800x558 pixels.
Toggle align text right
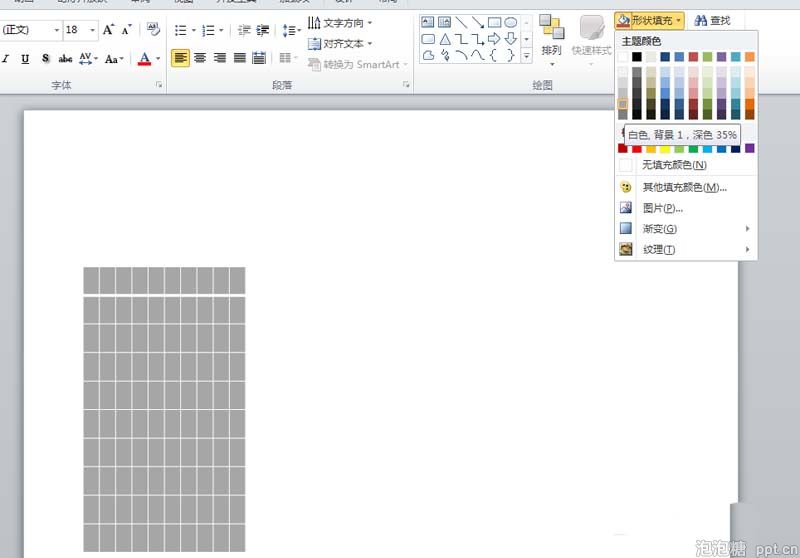pyautogui.click(x=220, y=58)
